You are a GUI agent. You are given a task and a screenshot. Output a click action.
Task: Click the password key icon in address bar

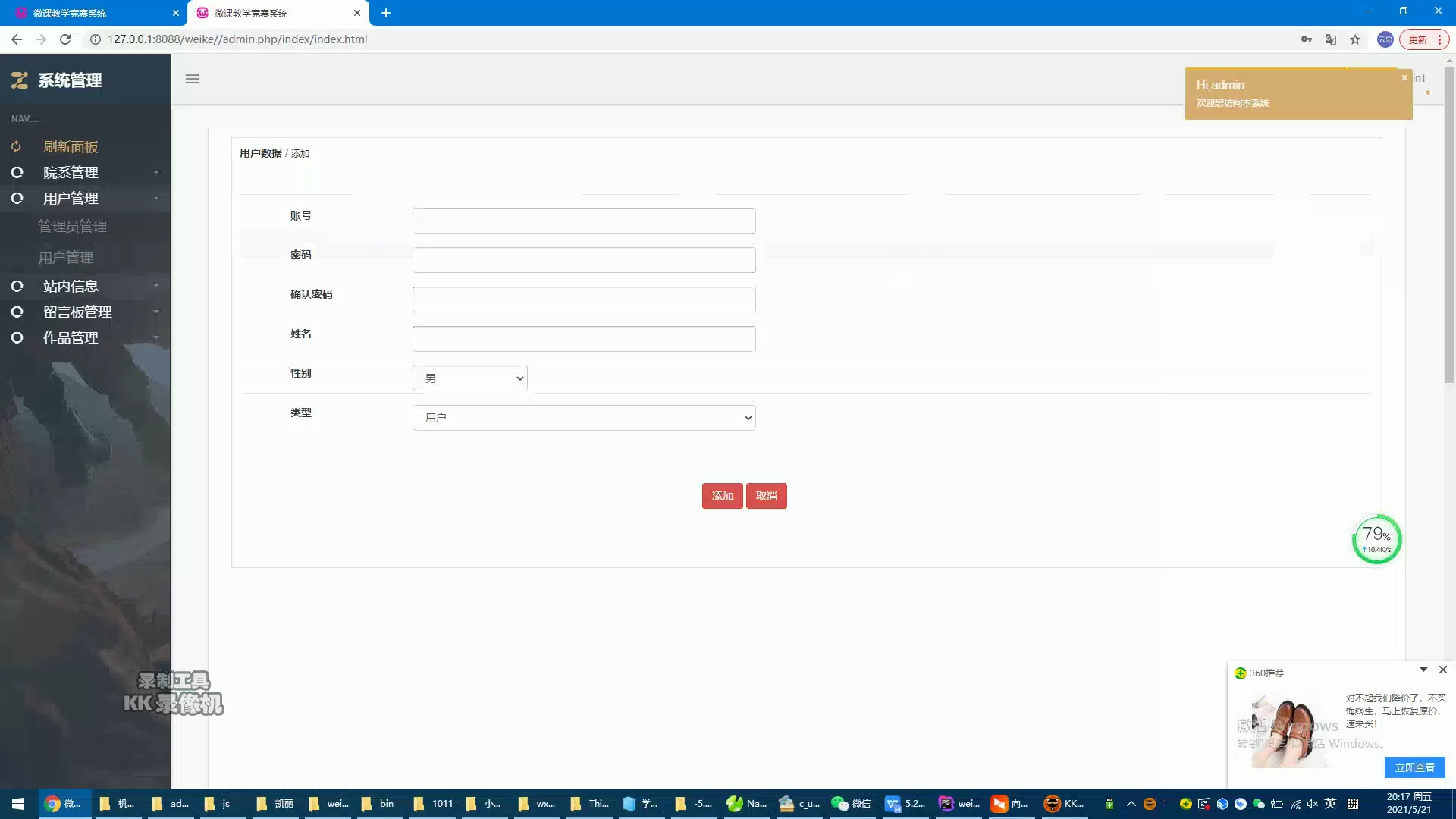pyautogui.click(x=1307, y=39)
